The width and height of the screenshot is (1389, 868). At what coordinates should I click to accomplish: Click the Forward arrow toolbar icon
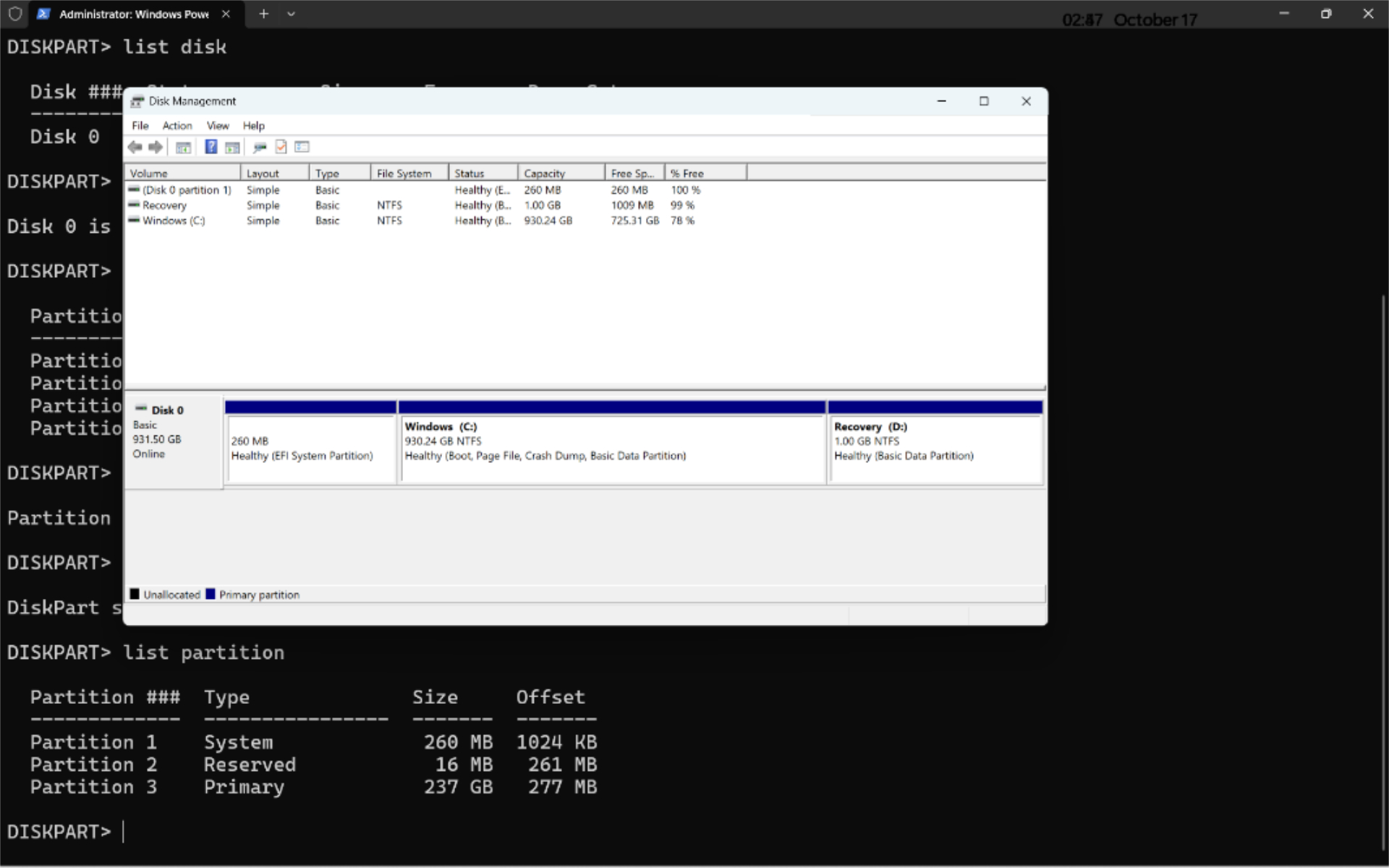click(156, 148)
